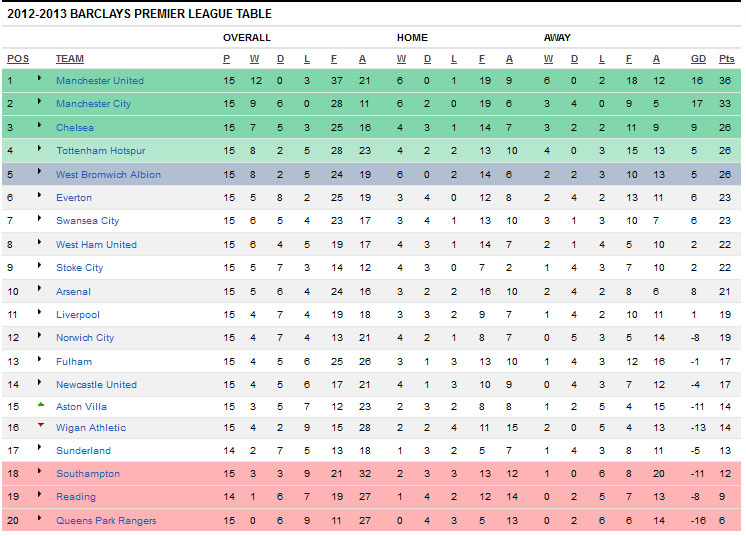The image size is (746, 536).
Task: Open the West Bromwich Albion link
Action: pyautogui.click(x=108, y=175)
